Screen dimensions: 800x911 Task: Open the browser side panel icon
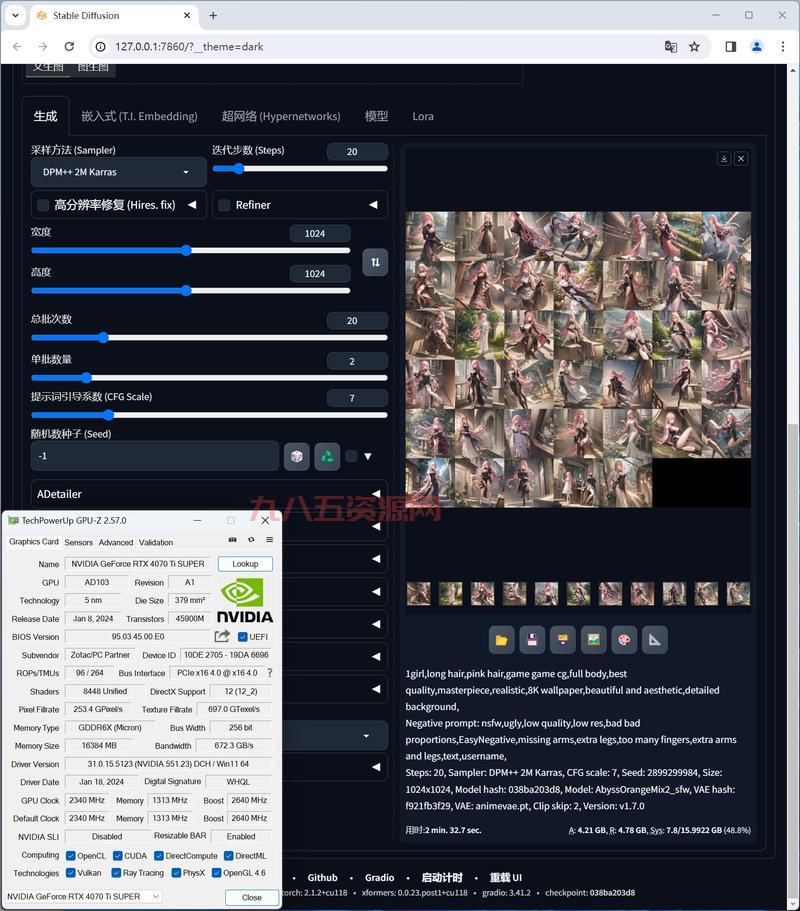coord(731,46)
